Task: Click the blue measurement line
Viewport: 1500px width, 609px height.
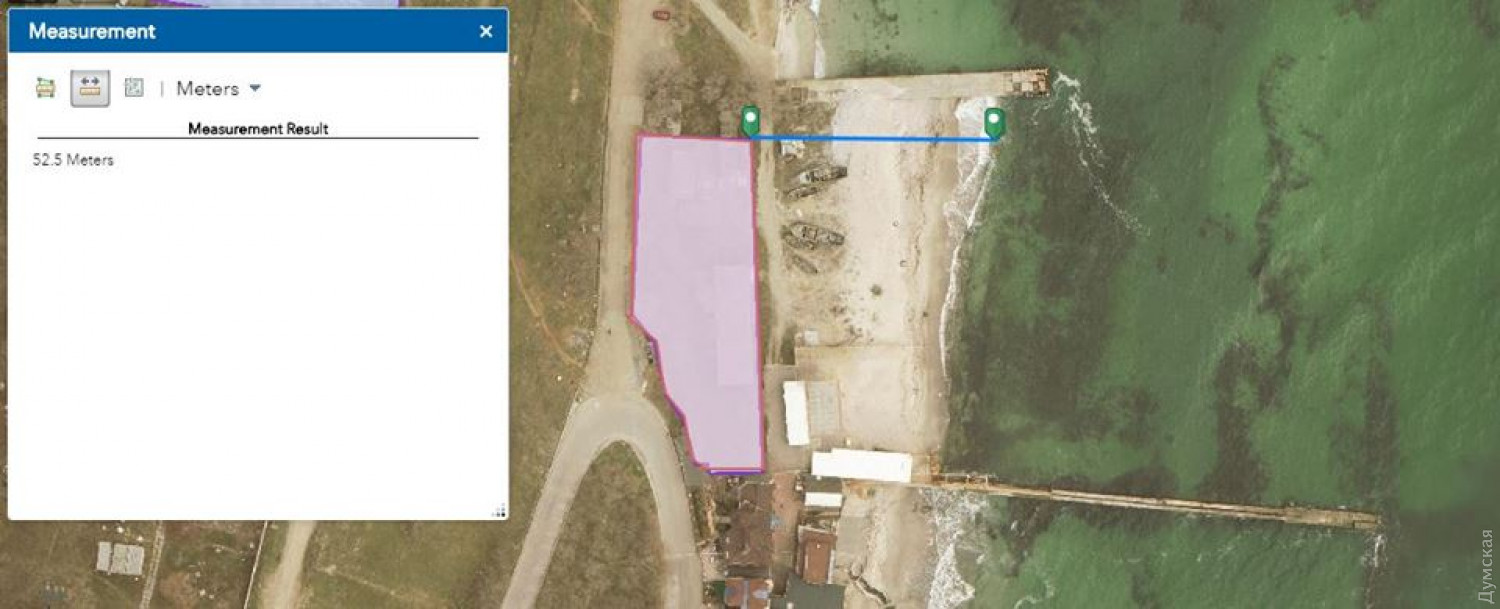Action: coord(870,139)
